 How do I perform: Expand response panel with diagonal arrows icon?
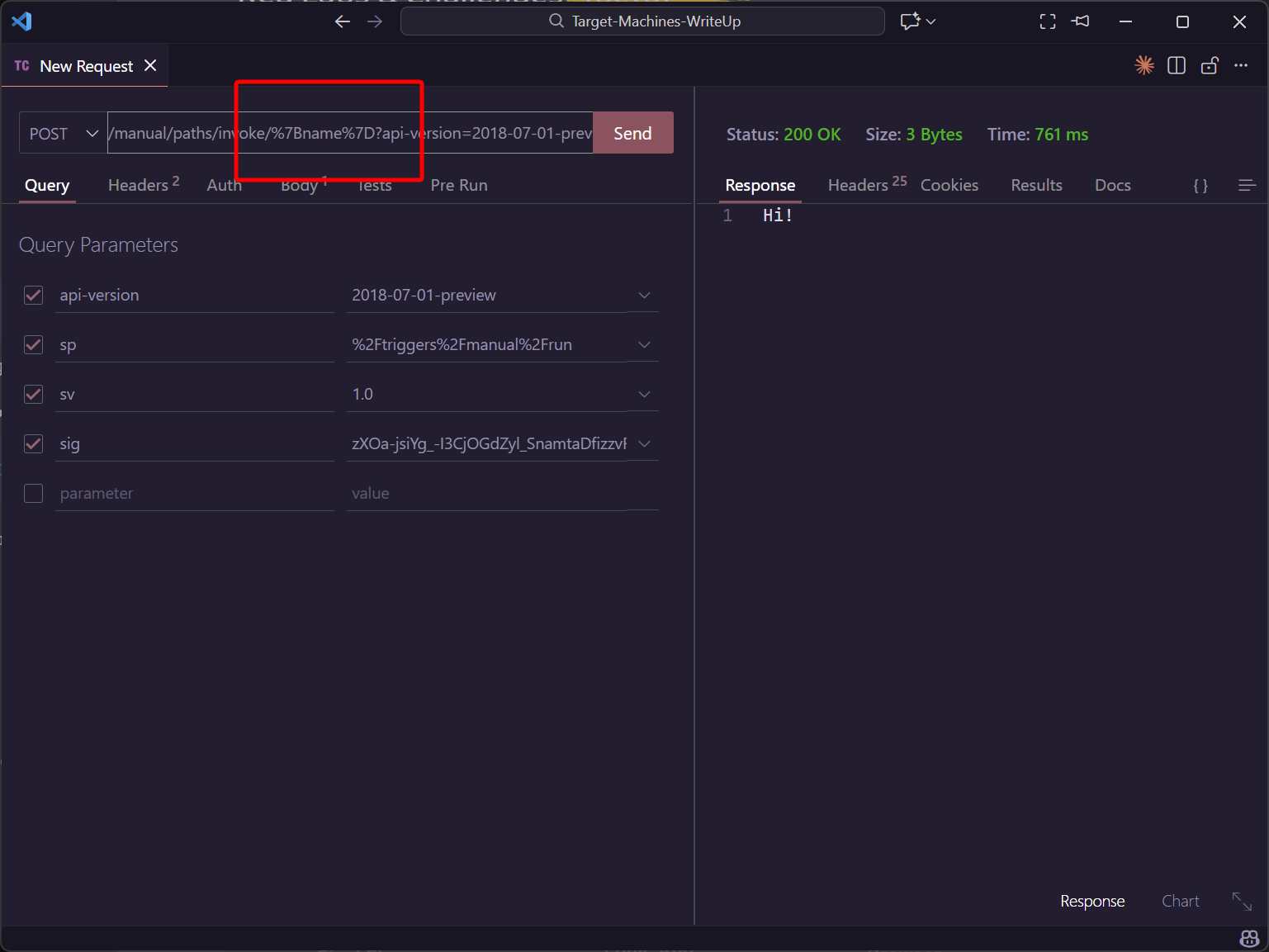click(1242, 902)
